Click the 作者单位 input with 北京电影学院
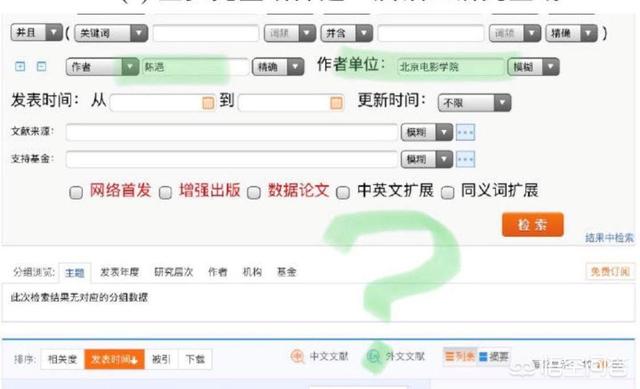This screenshot has width=640, height=389. click(x=450, y=67)
